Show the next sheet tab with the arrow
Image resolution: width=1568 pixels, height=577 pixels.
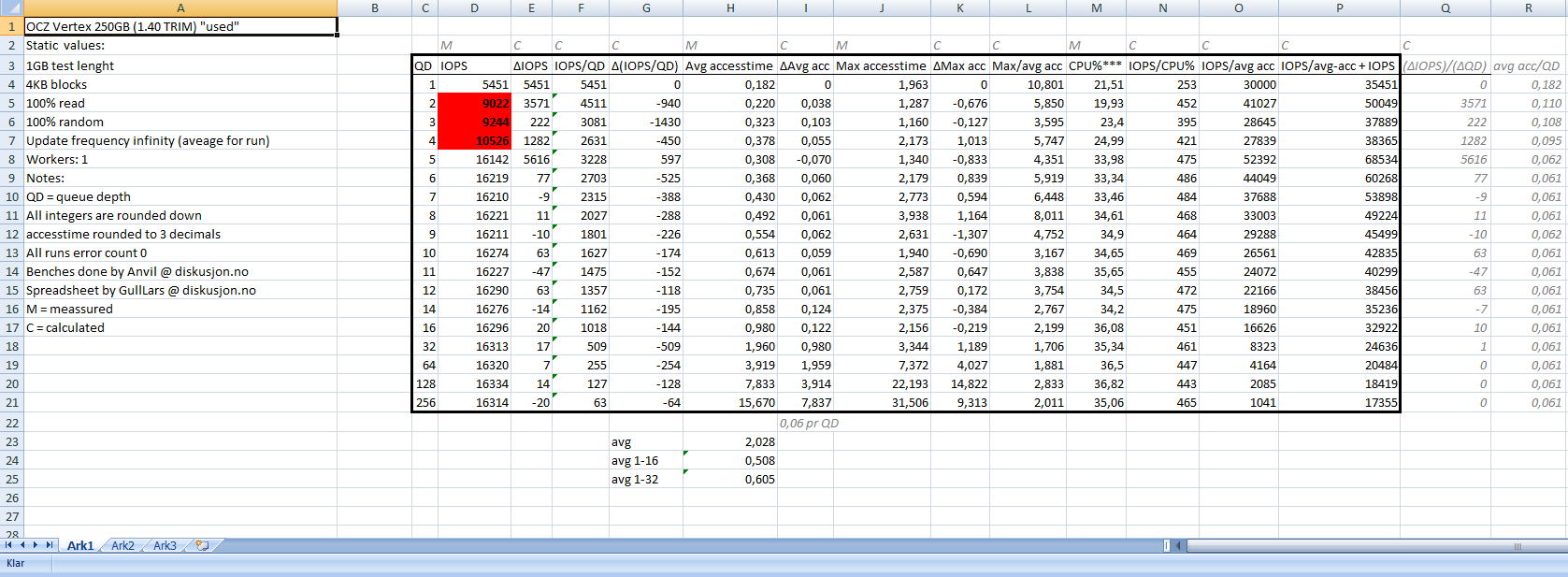(36, 545)
